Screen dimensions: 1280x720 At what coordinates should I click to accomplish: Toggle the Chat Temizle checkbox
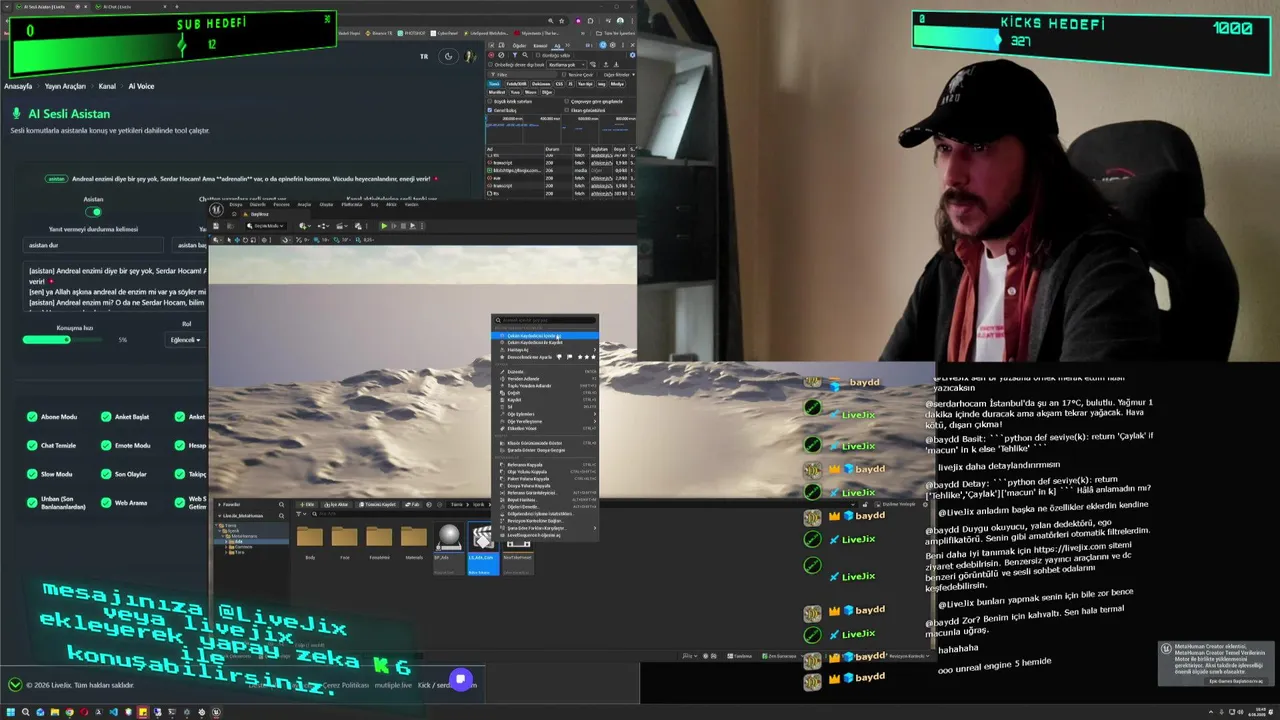33,445
